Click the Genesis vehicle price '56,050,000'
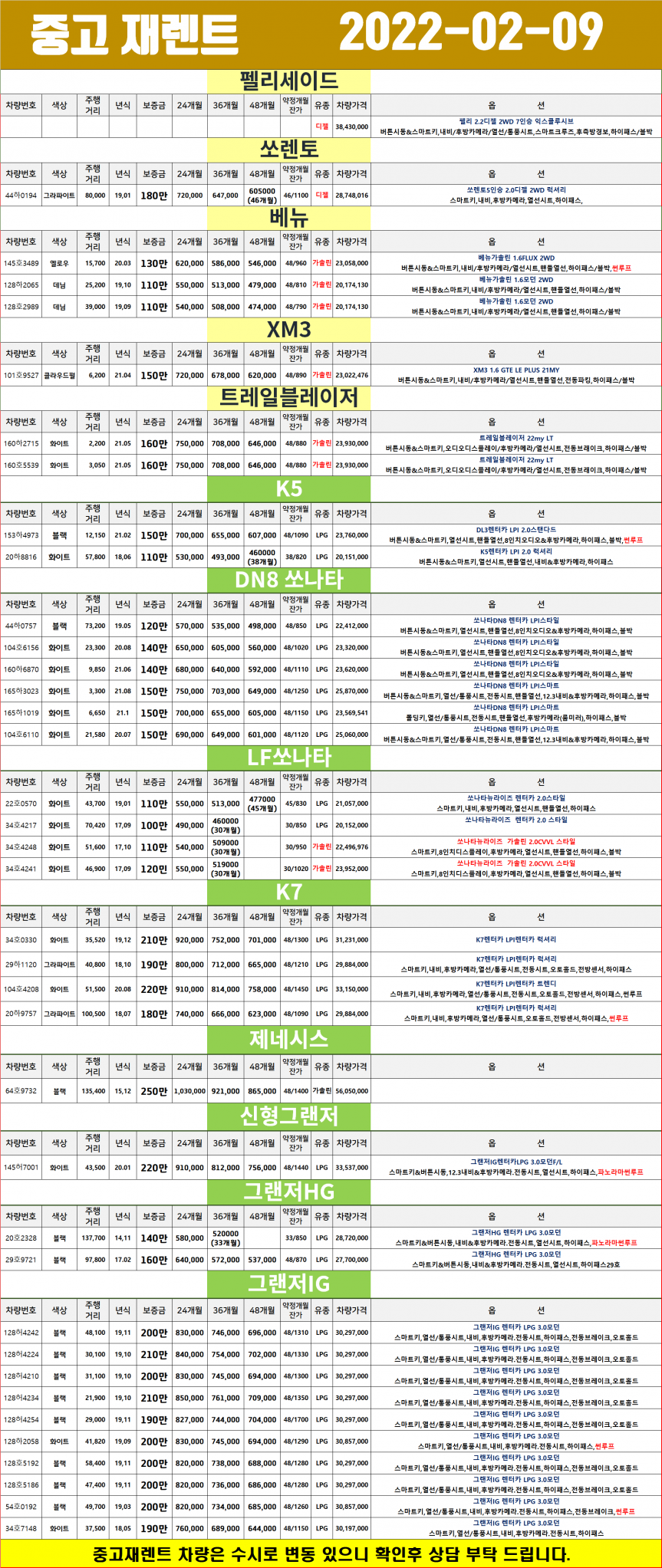 (352, 1090)
